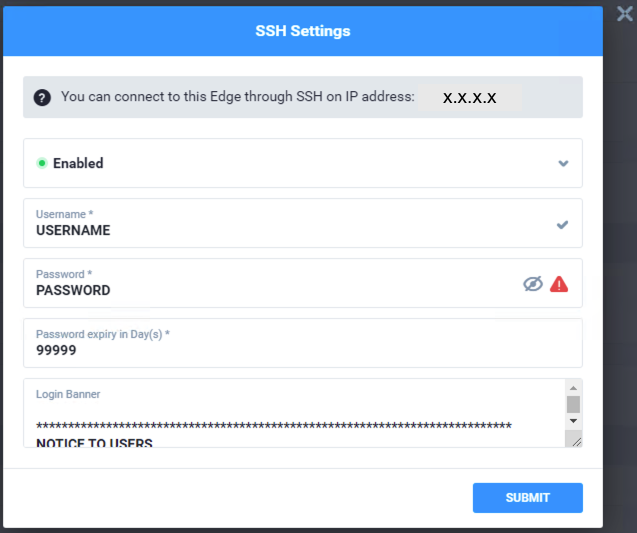Expand the Enabled status dropdown
The image size is (637, 533).
coord(563,163)
